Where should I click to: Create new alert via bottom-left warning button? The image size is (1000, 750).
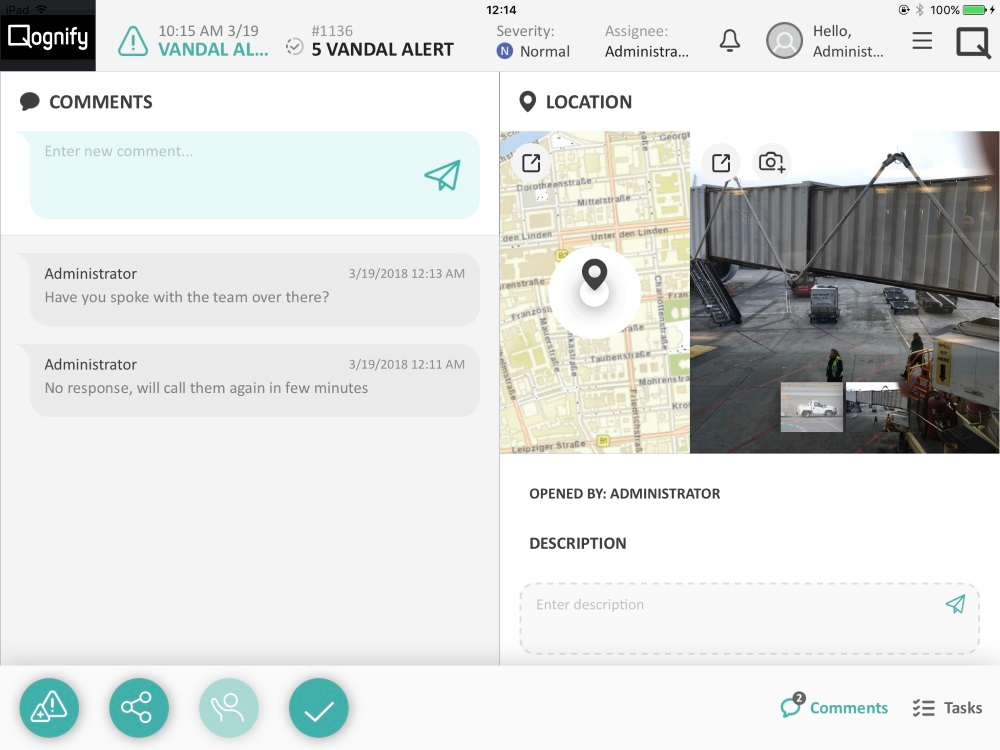tap(49, 708)
